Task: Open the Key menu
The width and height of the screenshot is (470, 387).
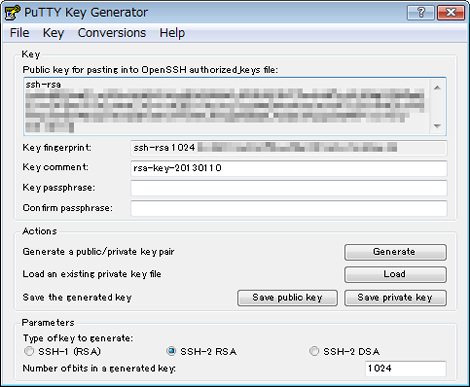Action: coord(53,33)
